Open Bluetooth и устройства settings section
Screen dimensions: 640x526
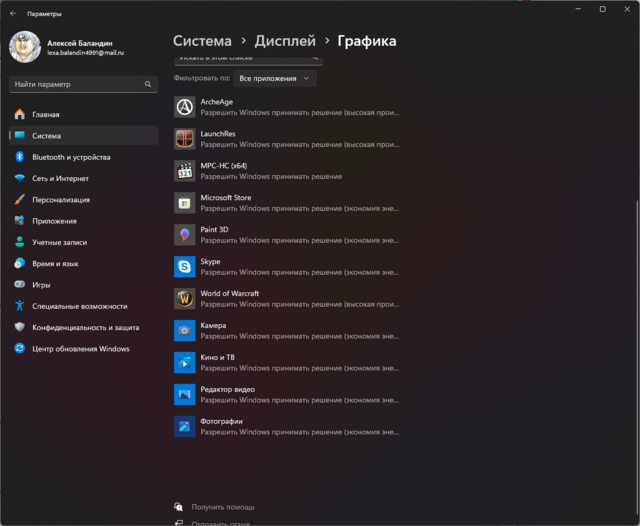click(x=71, y=157)
